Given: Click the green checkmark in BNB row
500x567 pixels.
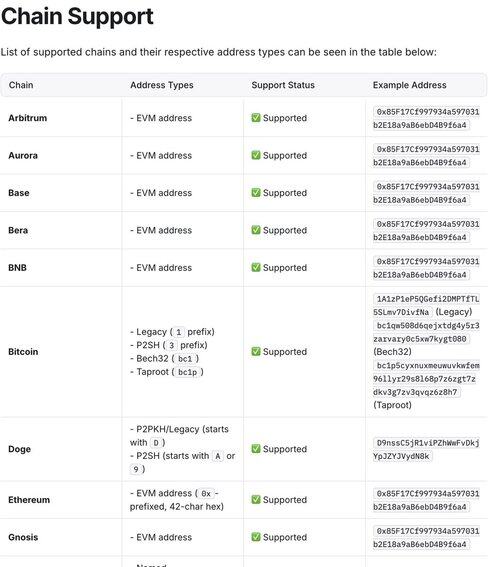Looking at the screenshot, I should [256, 267].
